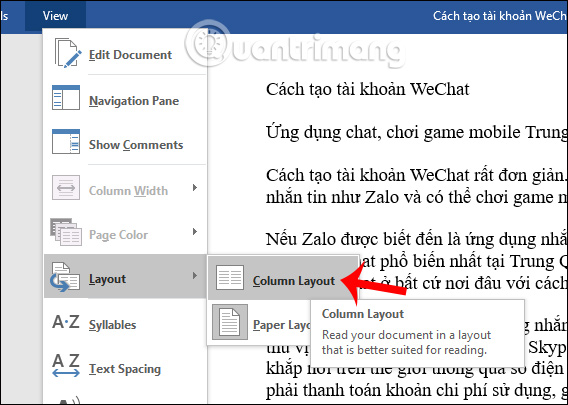The image size is (568, 405).
Task: Open the View menu tab
Action: coord(55,16)
